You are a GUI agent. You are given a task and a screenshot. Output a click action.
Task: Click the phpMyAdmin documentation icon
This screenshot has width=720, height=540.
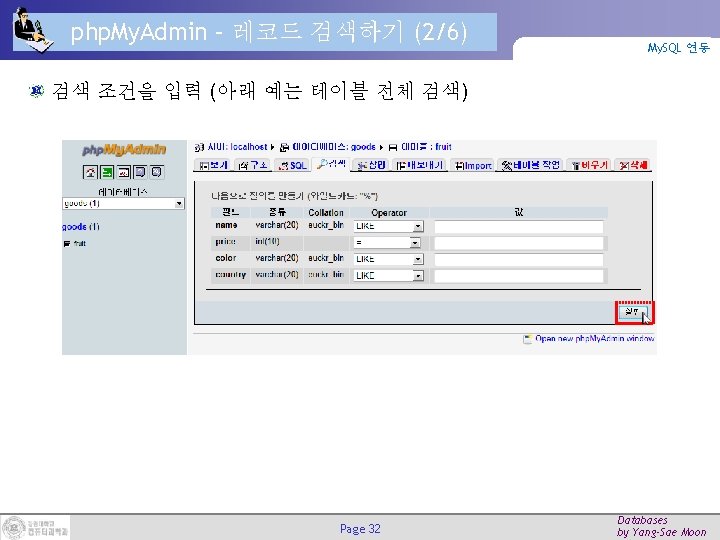point(140,172)
